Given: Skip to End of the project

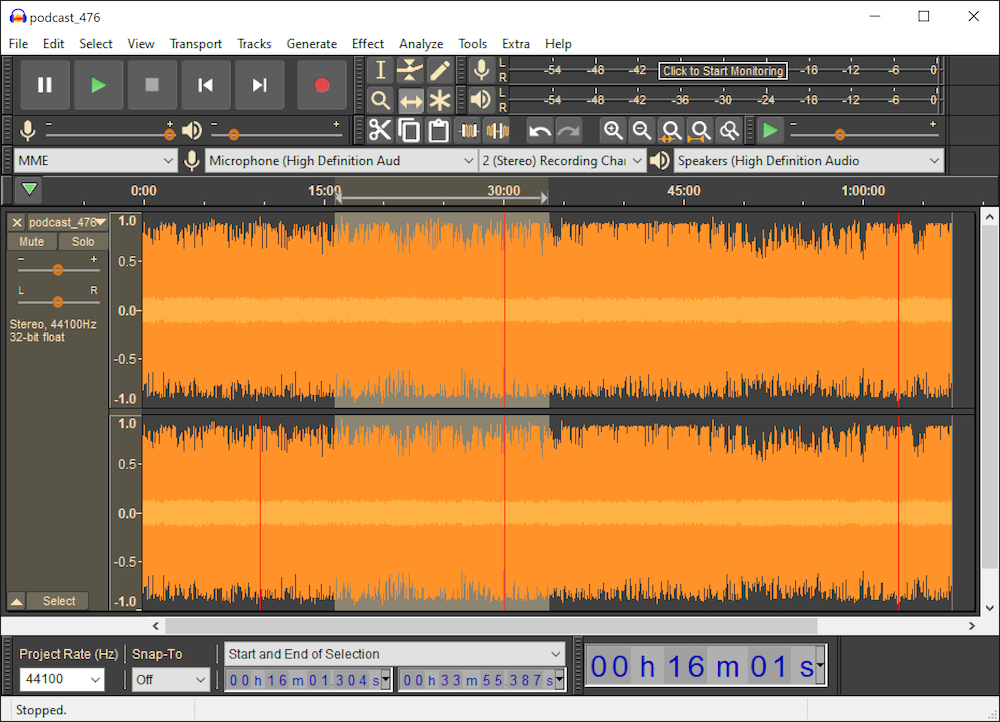Looking at the screenshot, I should (259, 85).
